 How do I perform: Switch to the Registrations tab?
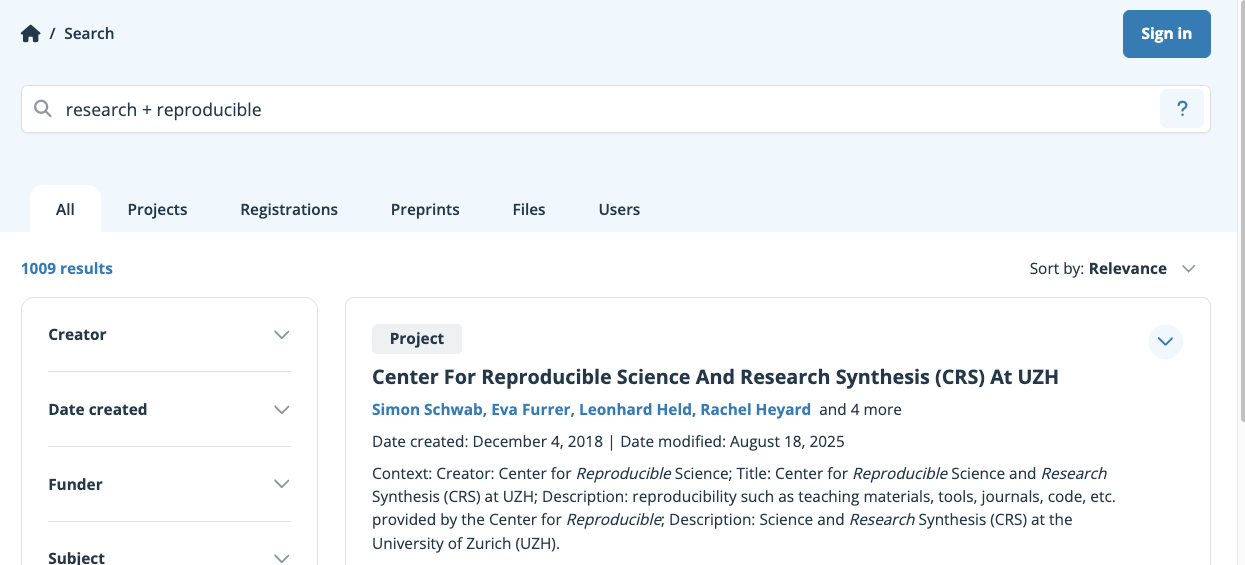click(289, 210)
